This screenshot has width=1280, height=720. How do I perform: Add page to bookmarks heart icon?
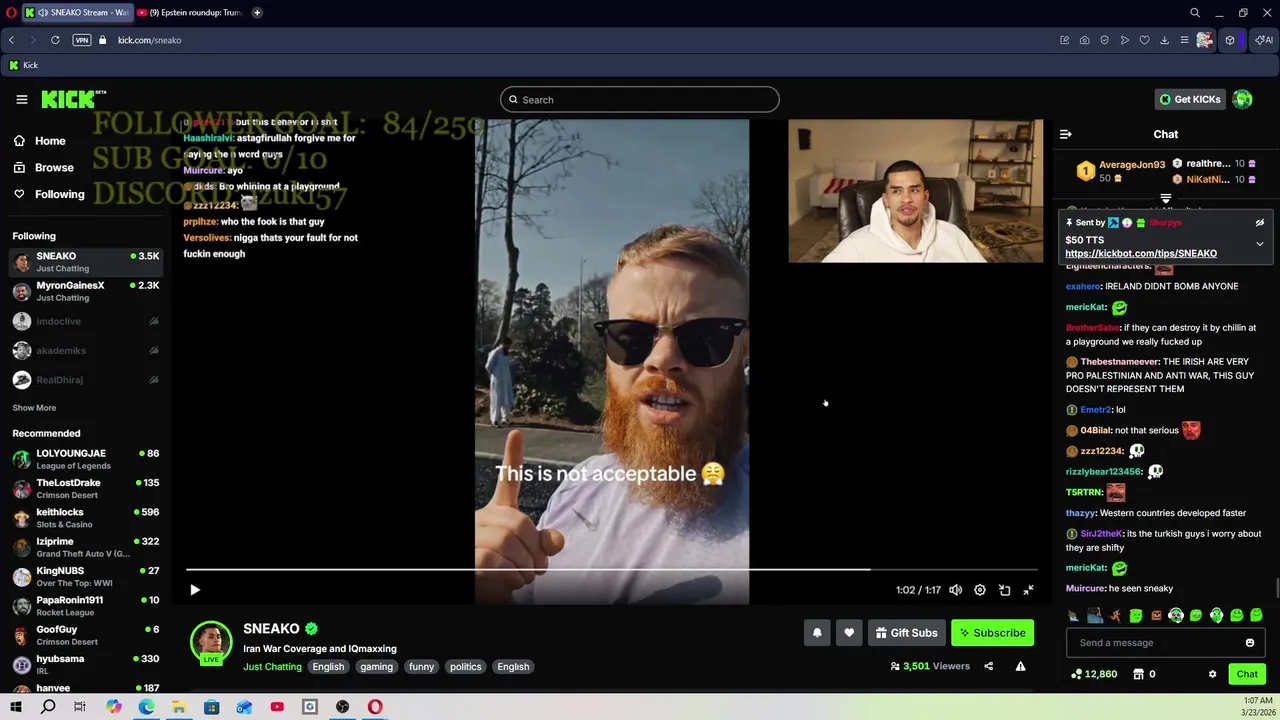pyautogui.click(x=1144, y=40)
